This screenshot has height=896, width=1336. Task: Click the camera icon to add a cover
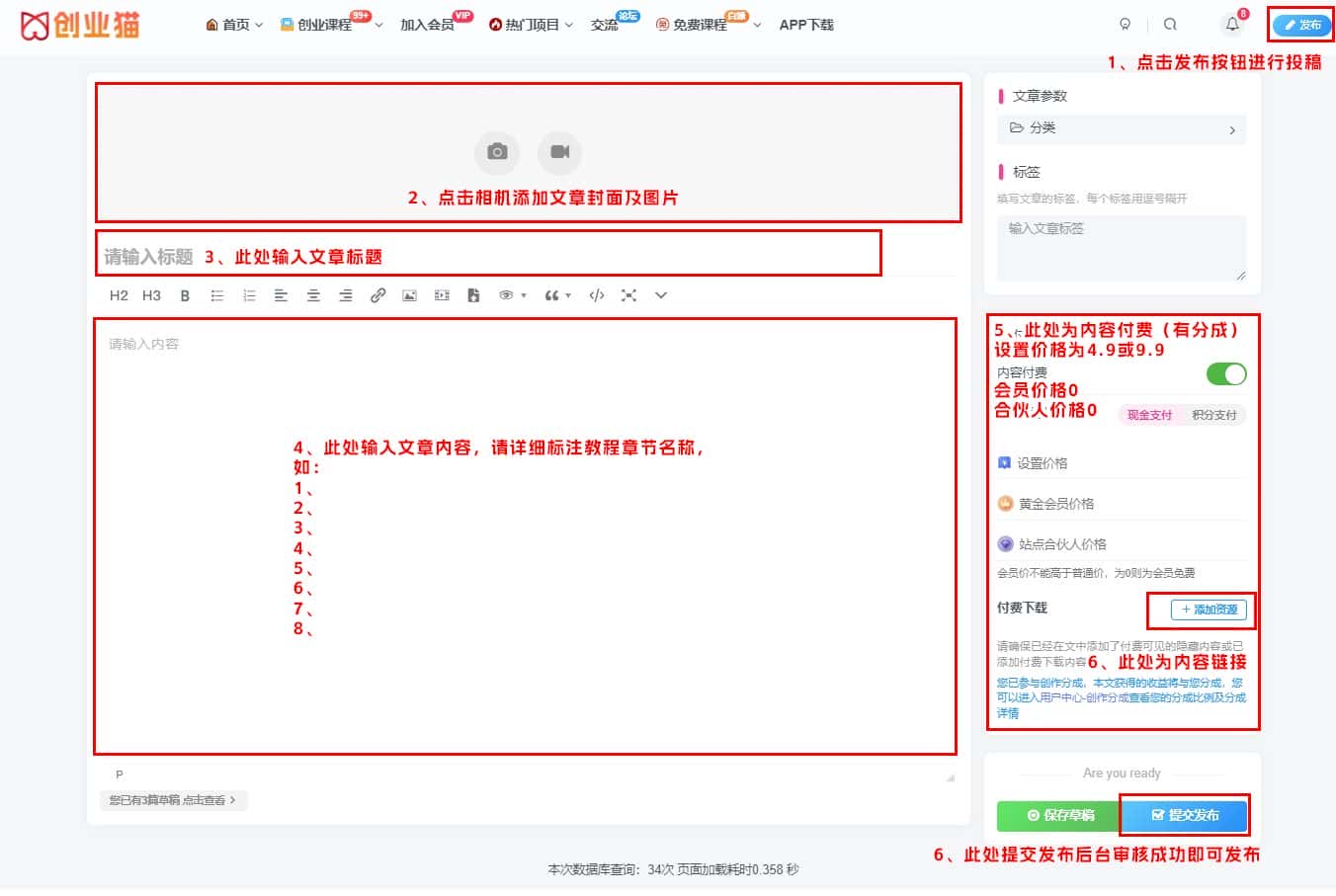497,153
